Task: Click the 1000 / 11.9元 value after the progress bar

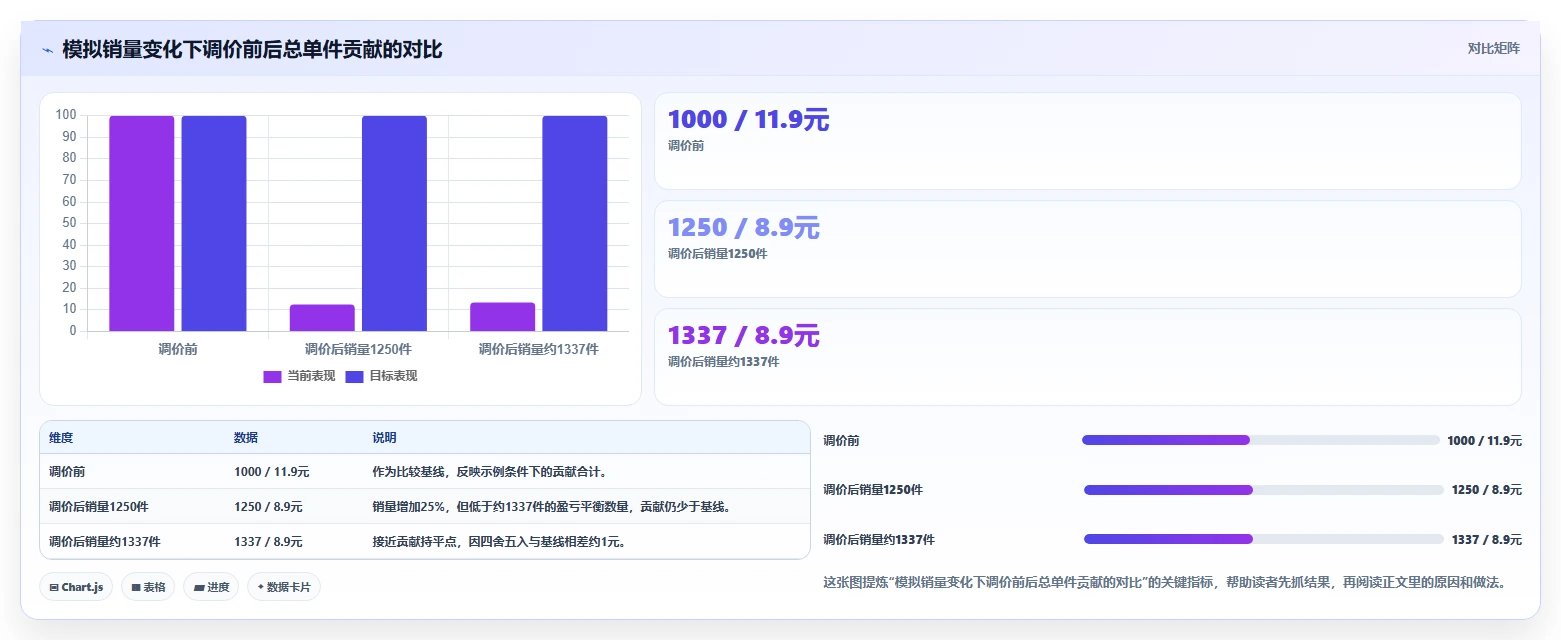Action: (1484, 441)
